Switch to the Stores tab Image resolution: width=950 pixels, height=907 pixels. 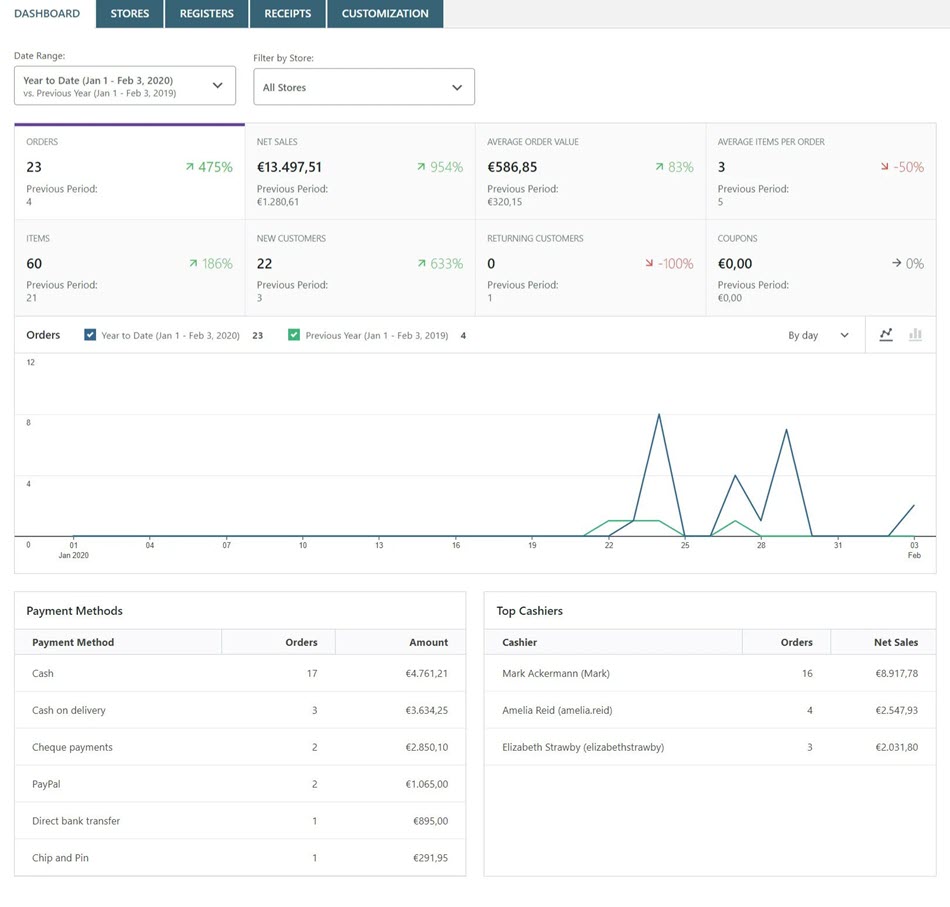tap(130, 13)
